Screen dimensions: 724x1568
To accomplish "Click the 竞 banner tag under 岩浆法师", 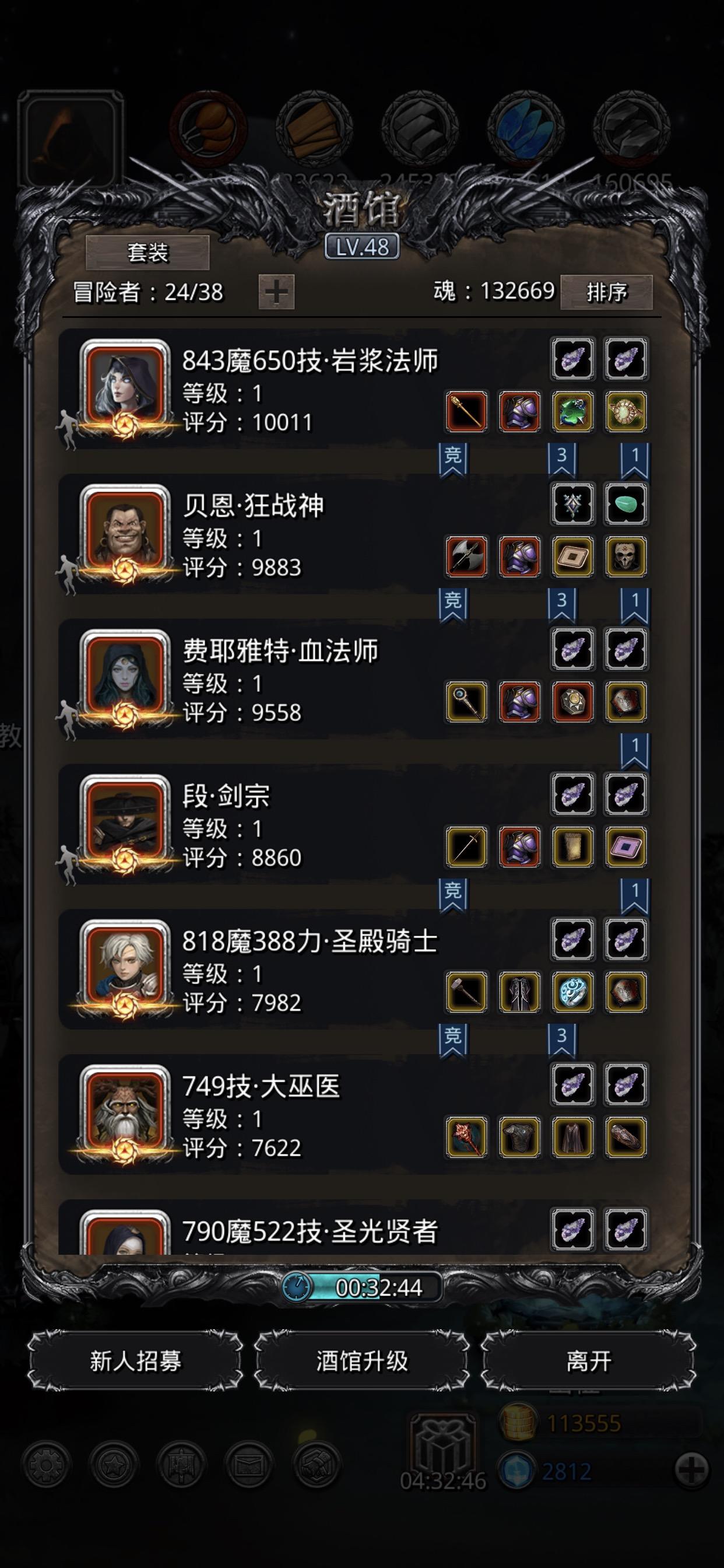I will pos(453,459).
